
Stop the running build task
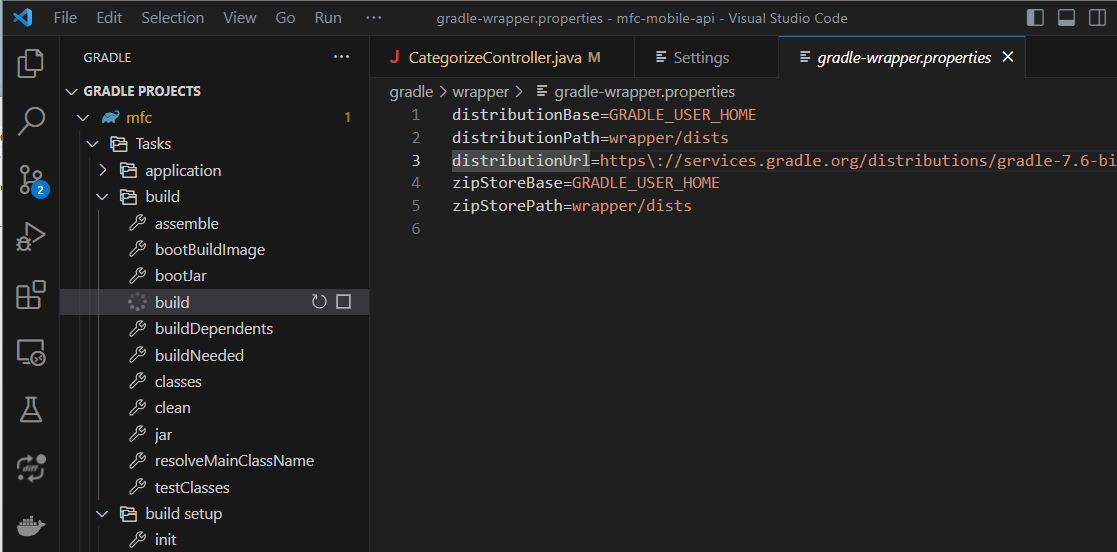pos(343,302)
